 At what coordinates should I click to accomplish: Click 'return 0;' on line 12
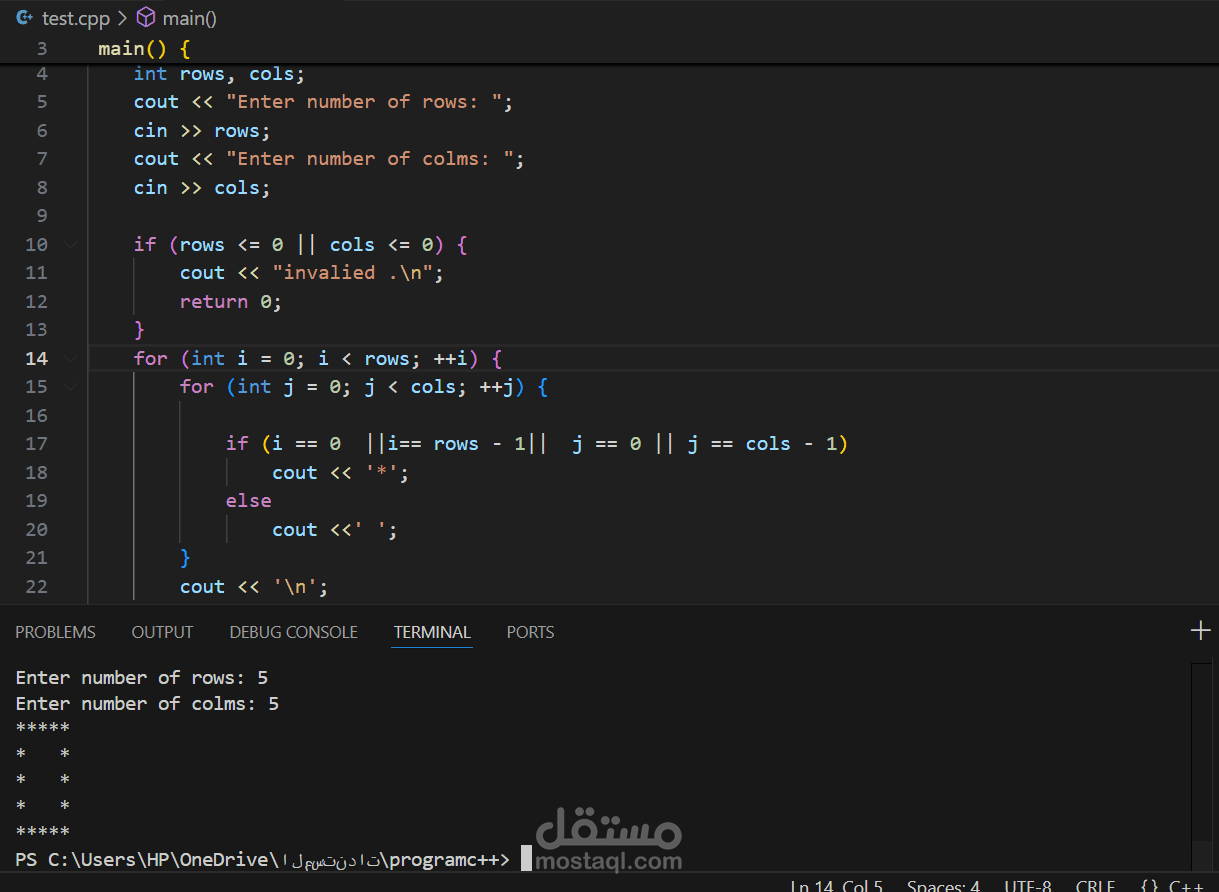tap(231, 301)
